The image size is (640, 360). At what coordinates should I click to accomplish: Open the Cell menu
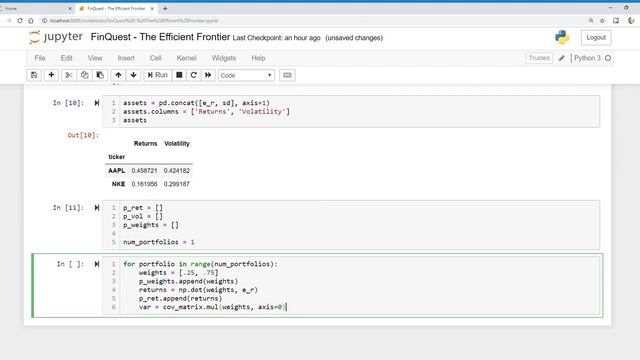click(x=156, y=58)
